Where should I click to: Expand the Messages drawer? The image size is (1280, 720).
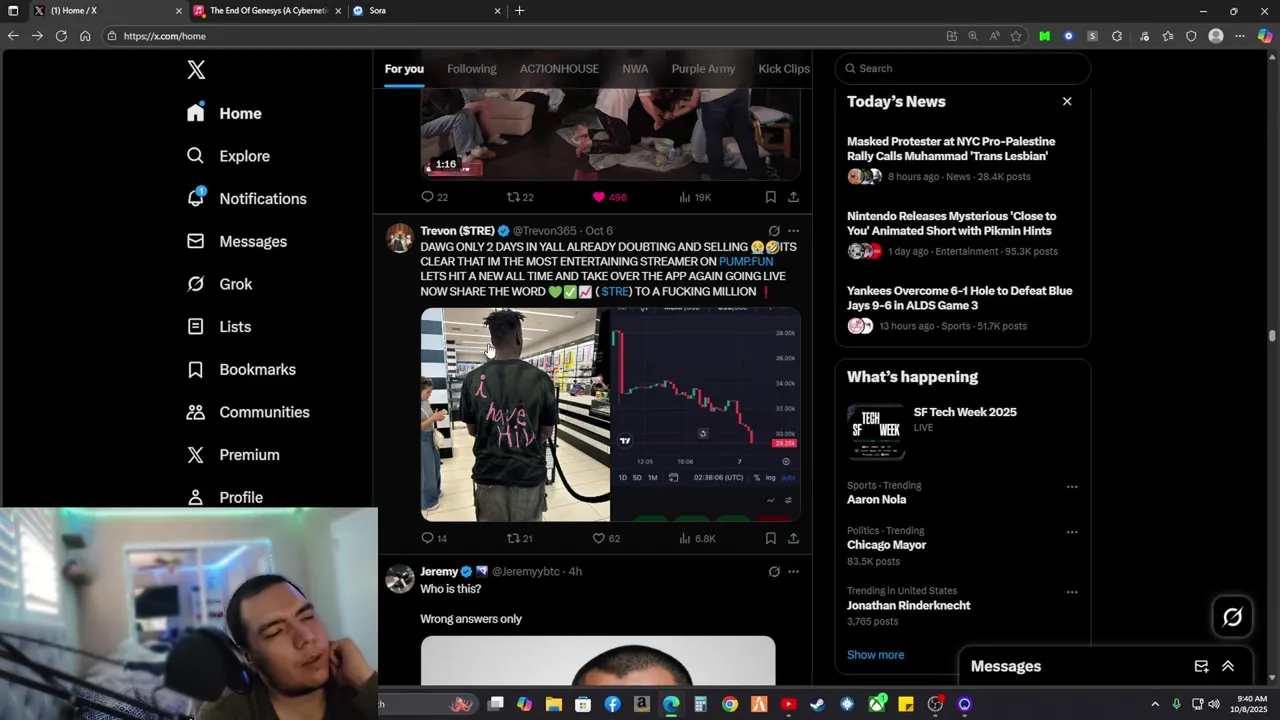tap(1227, 666)
